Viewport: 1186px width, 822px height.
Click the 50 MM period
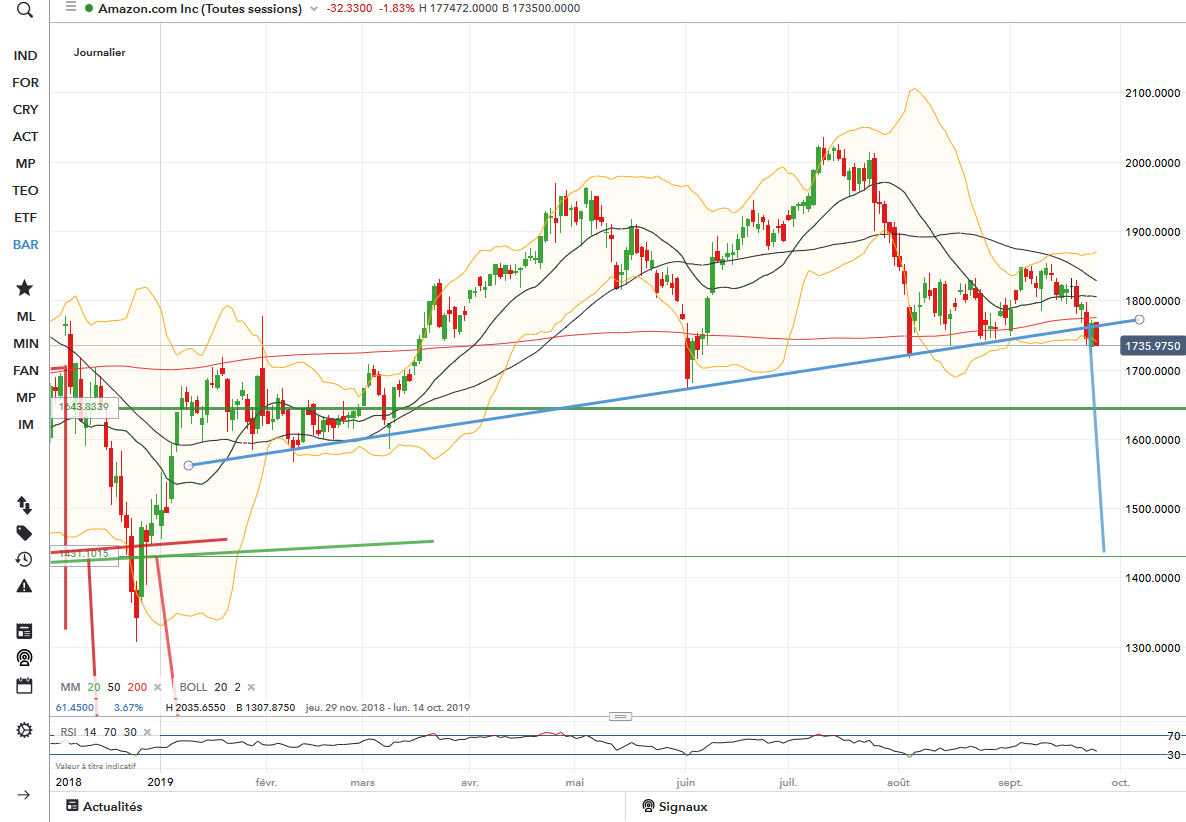(113, 687)
